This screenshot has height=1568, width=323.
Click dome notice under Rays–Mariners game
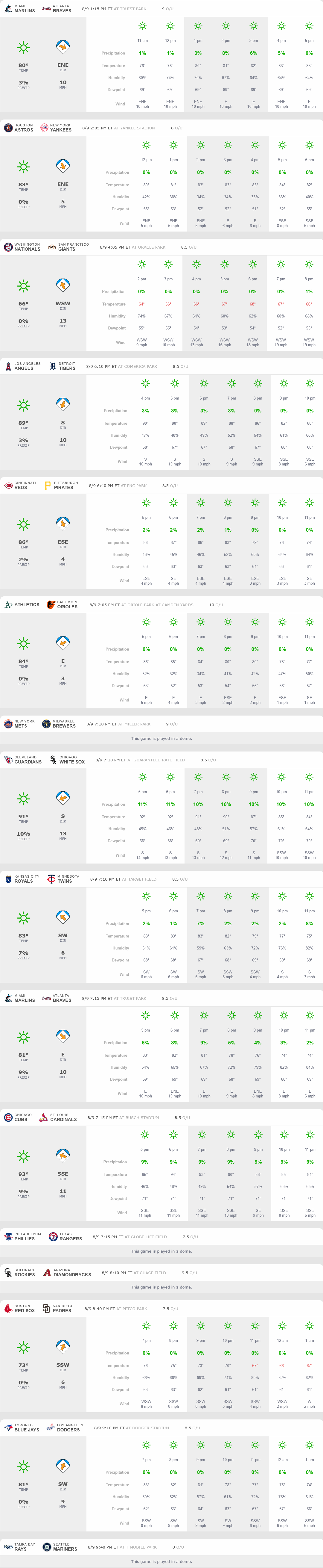[x=161, y=1561]
